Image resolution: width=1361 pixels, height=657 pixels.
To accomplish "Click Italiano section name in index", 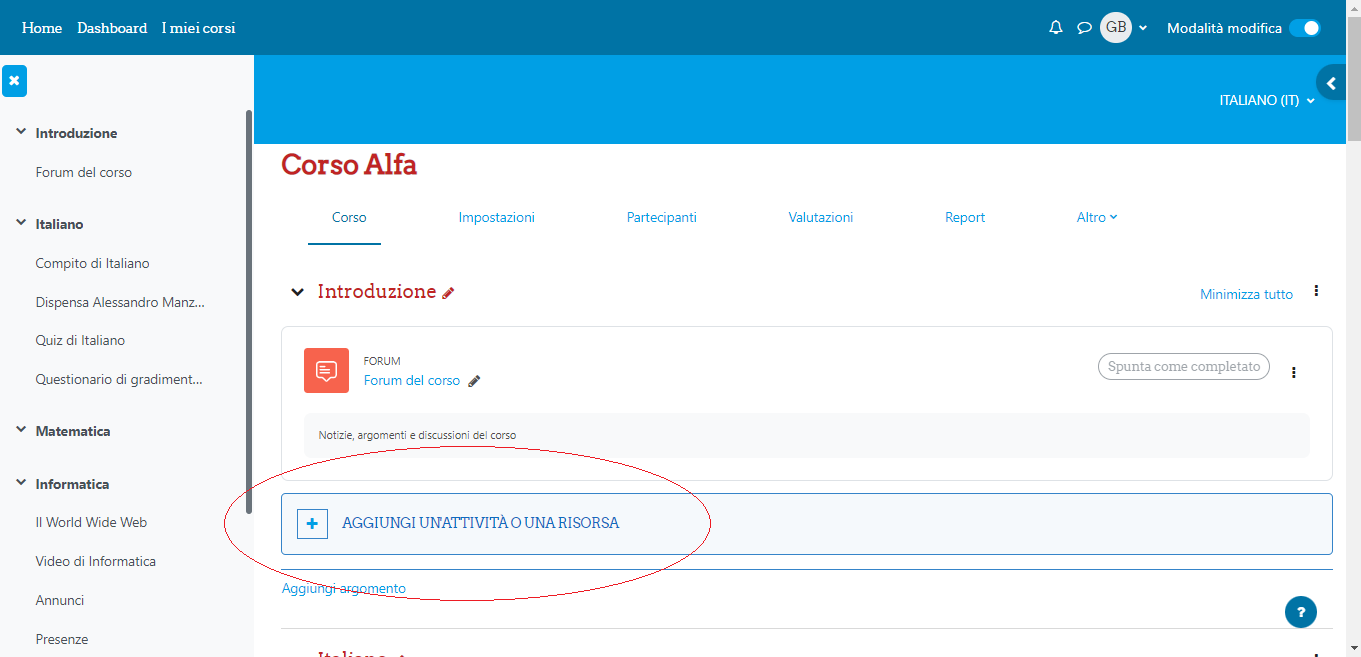I will tap(59, 224).
